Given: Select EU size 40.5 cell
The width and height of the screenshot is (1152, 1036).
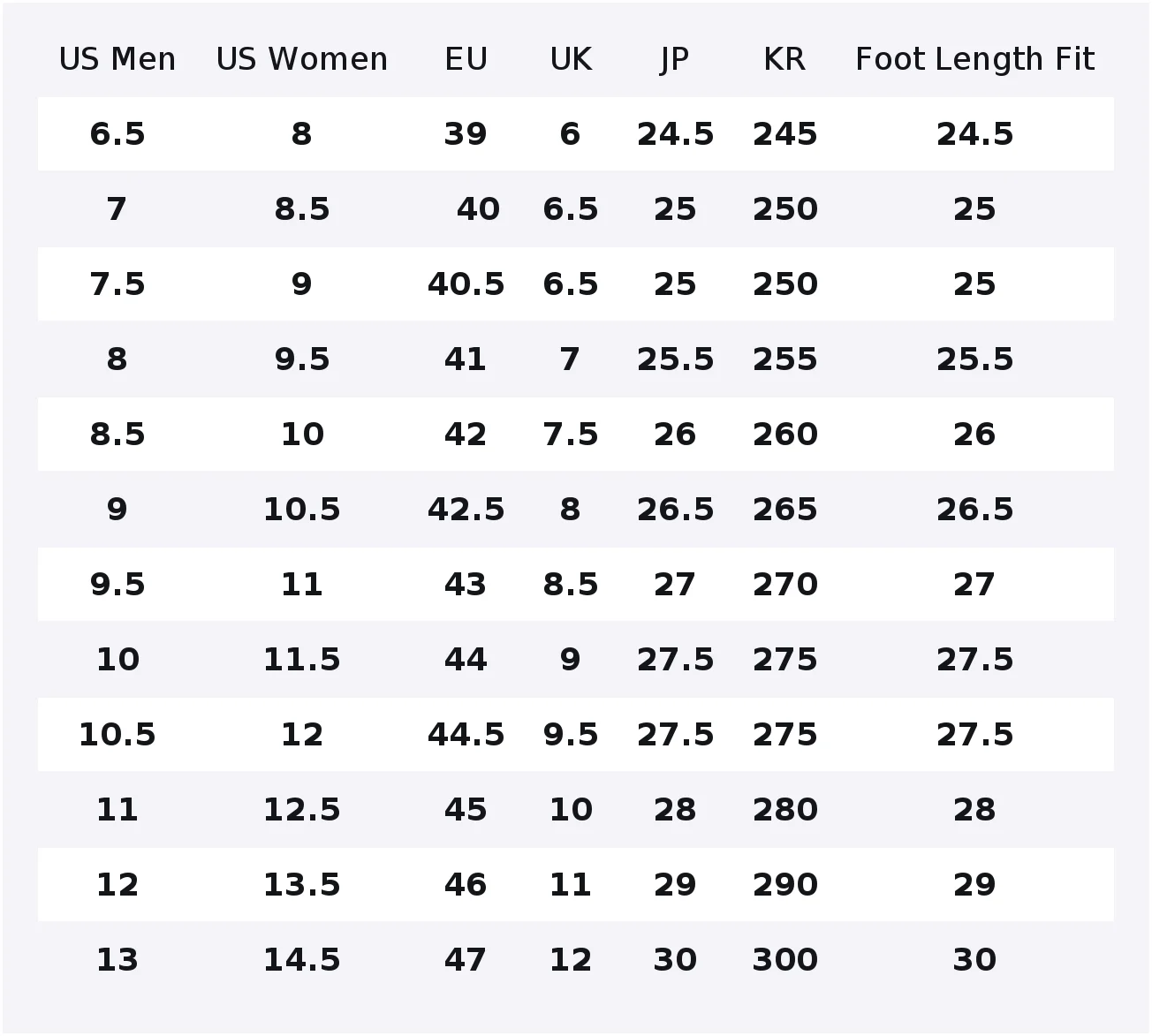Looking at the screenshot, I should point(466,284).
